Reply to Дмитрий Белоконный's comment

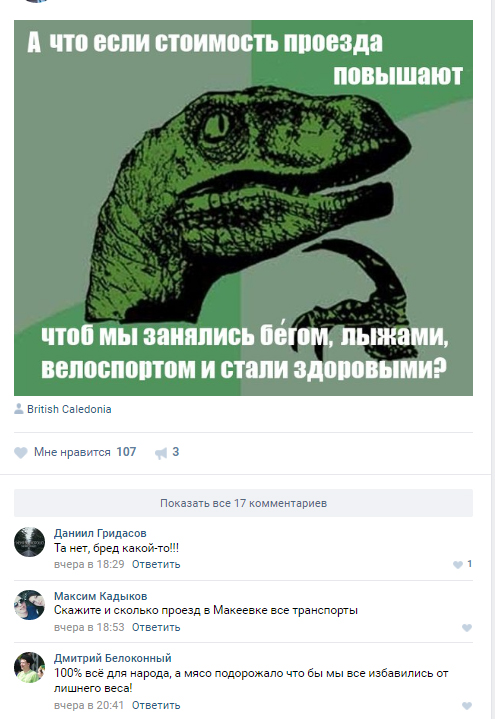point(156,705)
